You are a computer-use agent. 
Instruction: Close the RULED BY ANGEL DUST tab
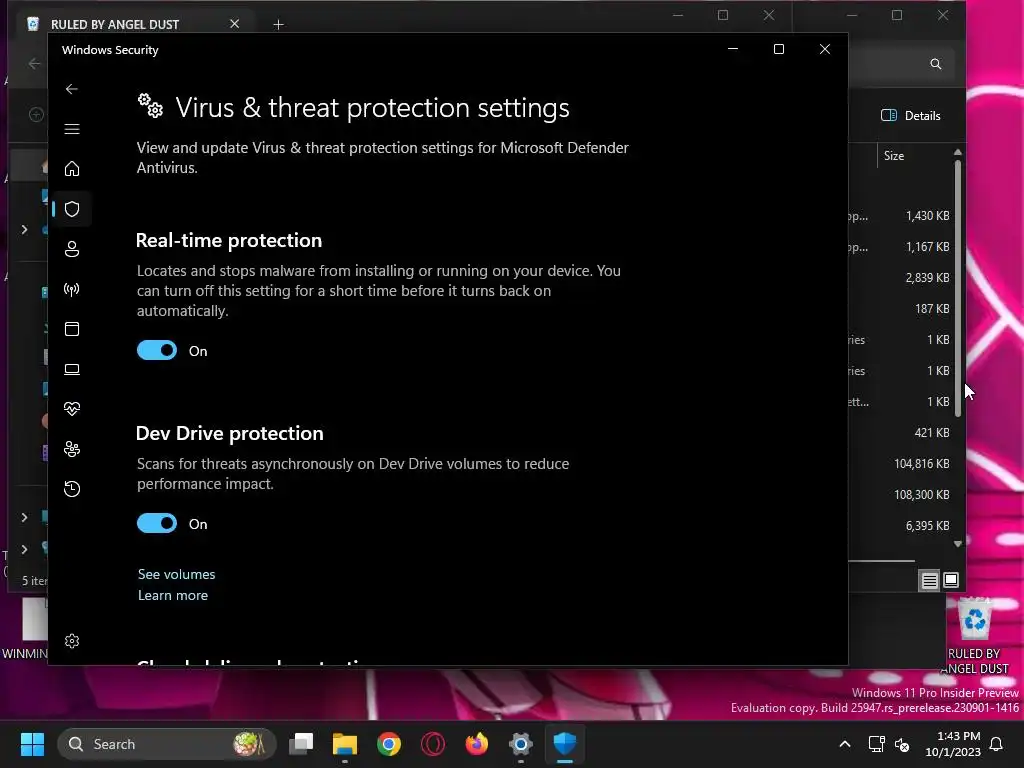(234, 24)
